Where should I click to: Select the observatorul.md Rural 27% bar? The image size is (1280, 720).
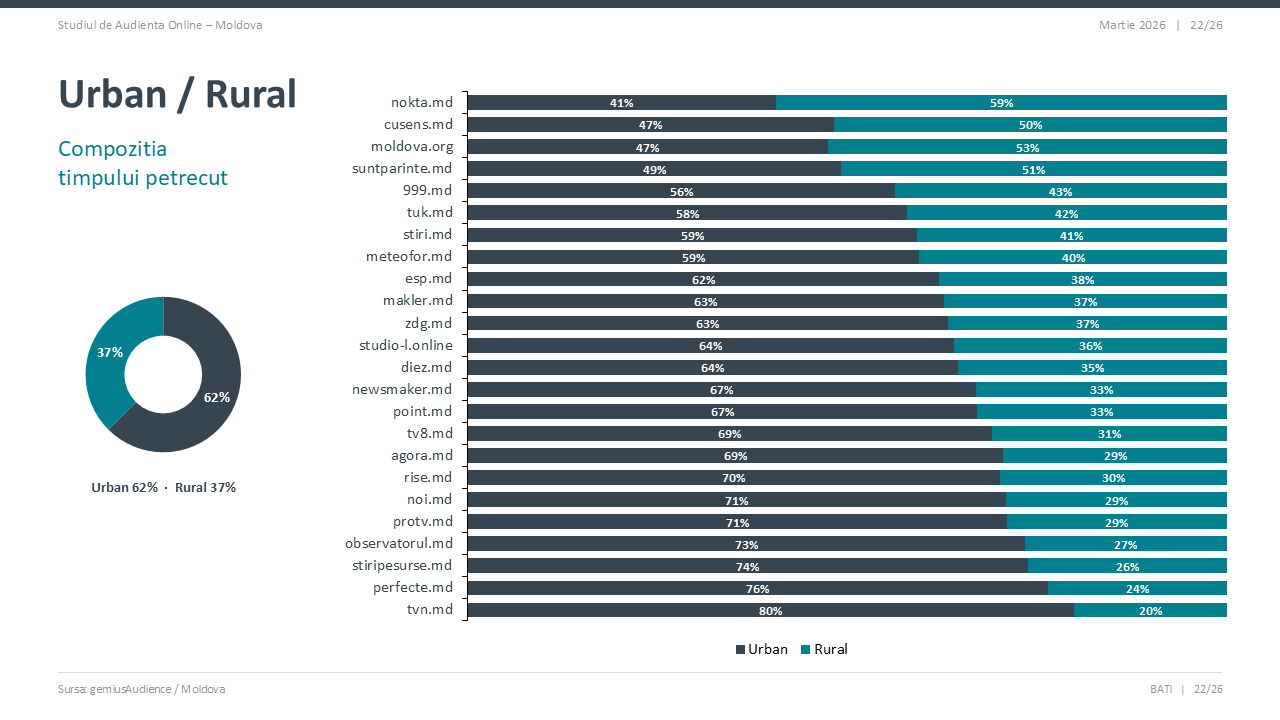point(1125,544)
